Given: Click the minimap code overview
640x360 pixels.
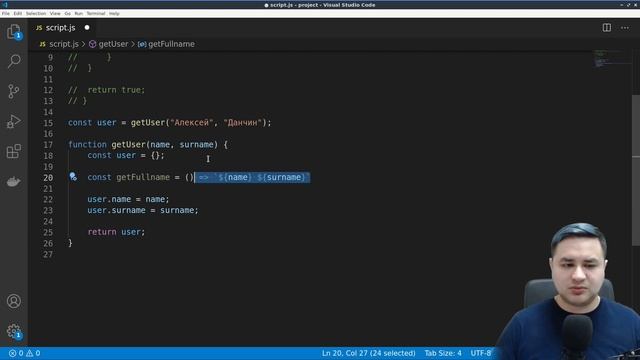Looking at the screenshot, I should pyautogui.click(x=611, y=58).
